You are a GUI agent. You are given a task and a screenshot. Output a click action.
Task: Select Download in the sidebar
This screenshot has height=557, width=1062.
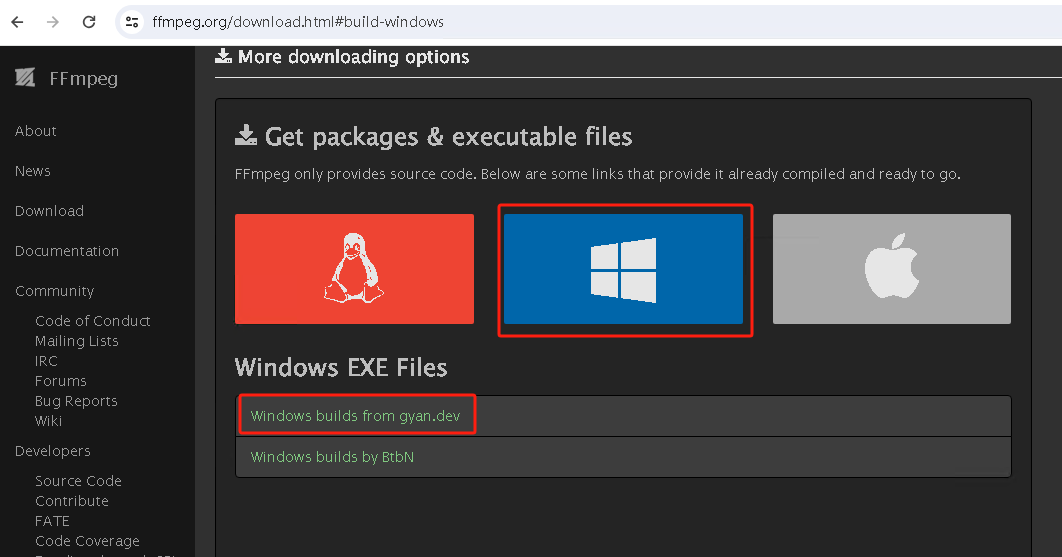tap(49, 211)
